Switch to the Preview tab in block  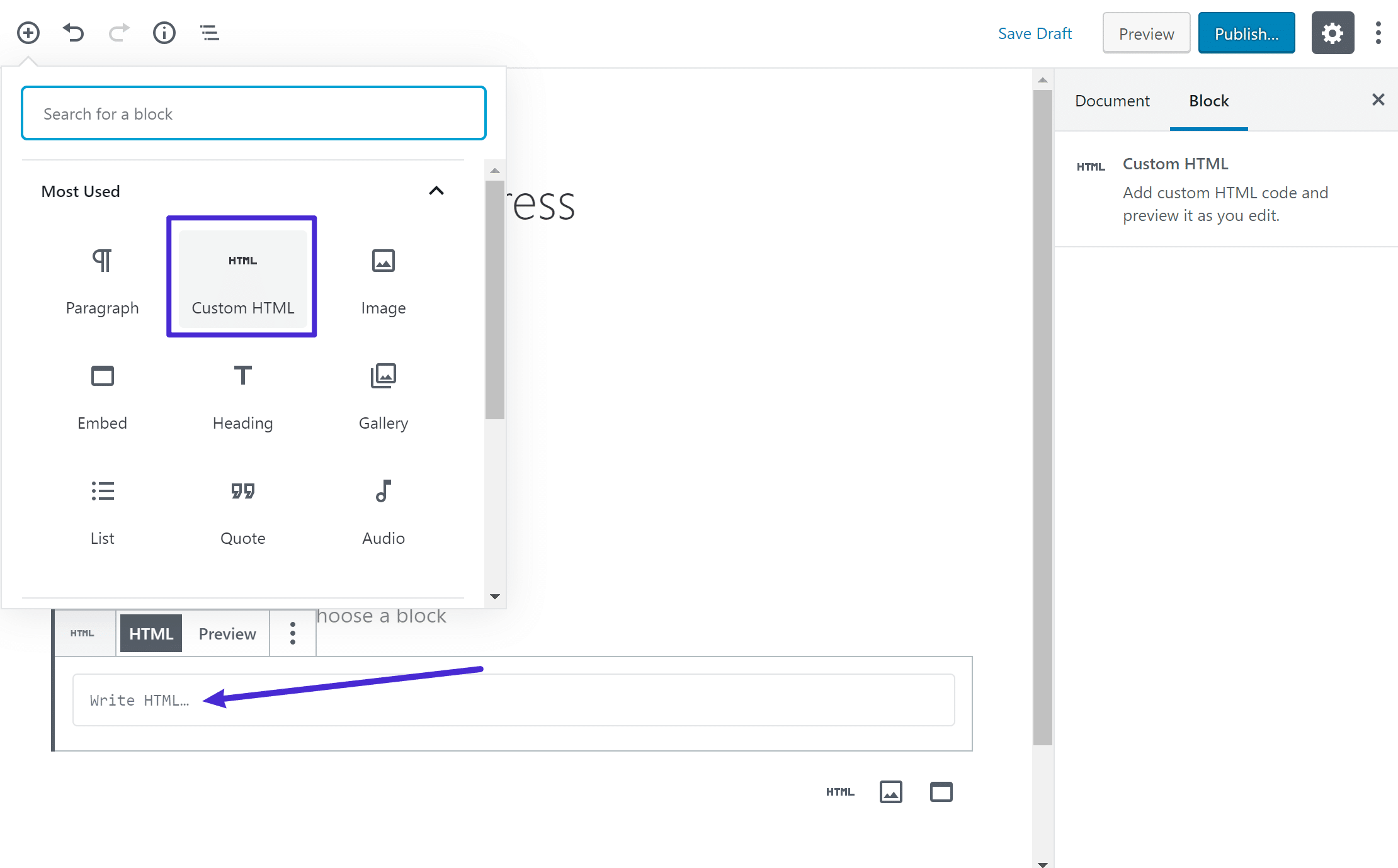click(226, 634)
